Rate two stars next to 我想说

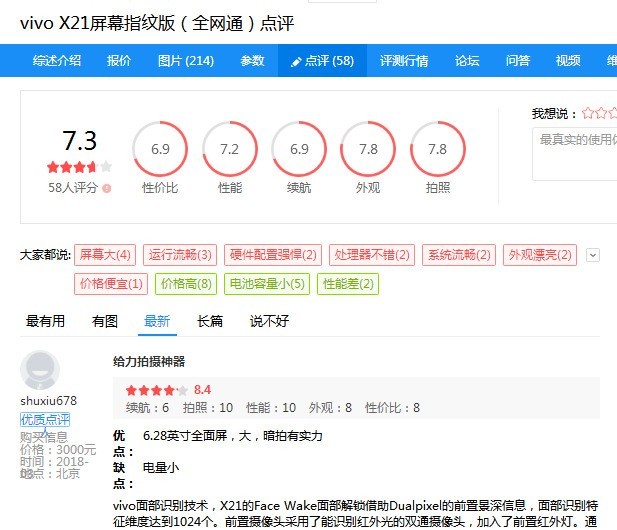click(601, 113)
